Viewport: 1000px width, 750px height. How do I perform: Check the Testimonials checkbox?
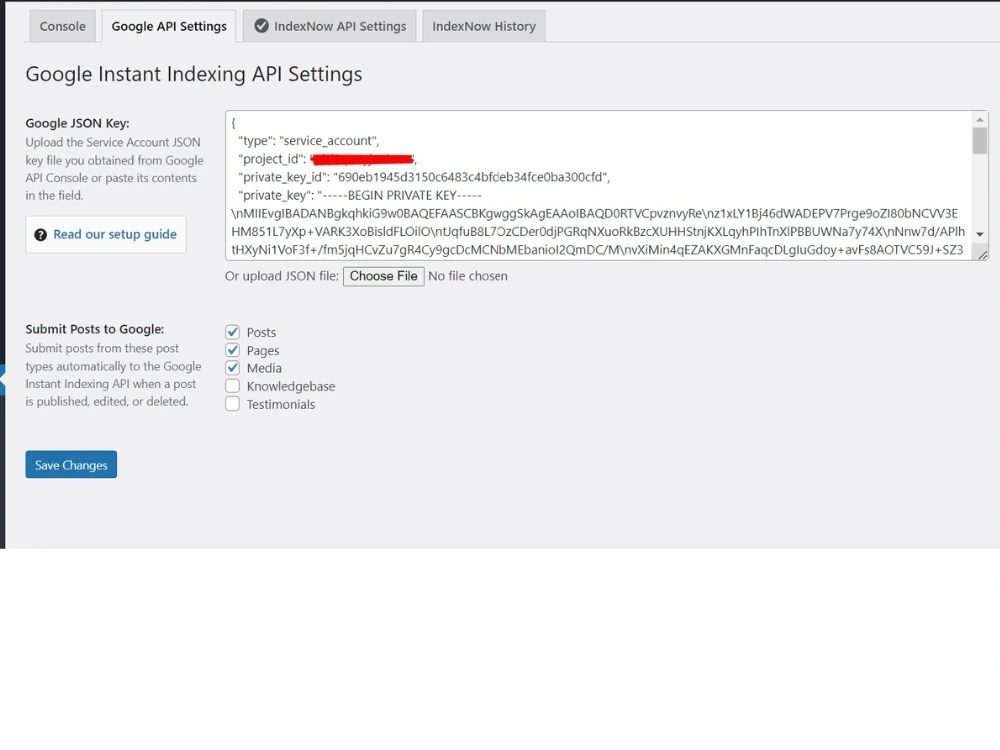tap(232, 404)
